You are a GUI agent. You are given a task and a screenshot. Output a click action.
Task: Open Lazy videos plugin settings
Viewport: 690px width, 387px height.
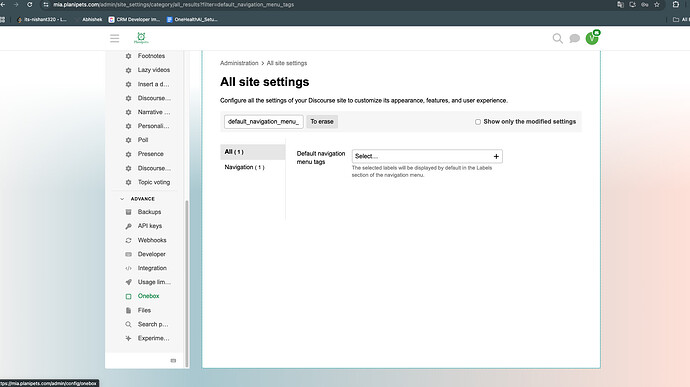154,70
